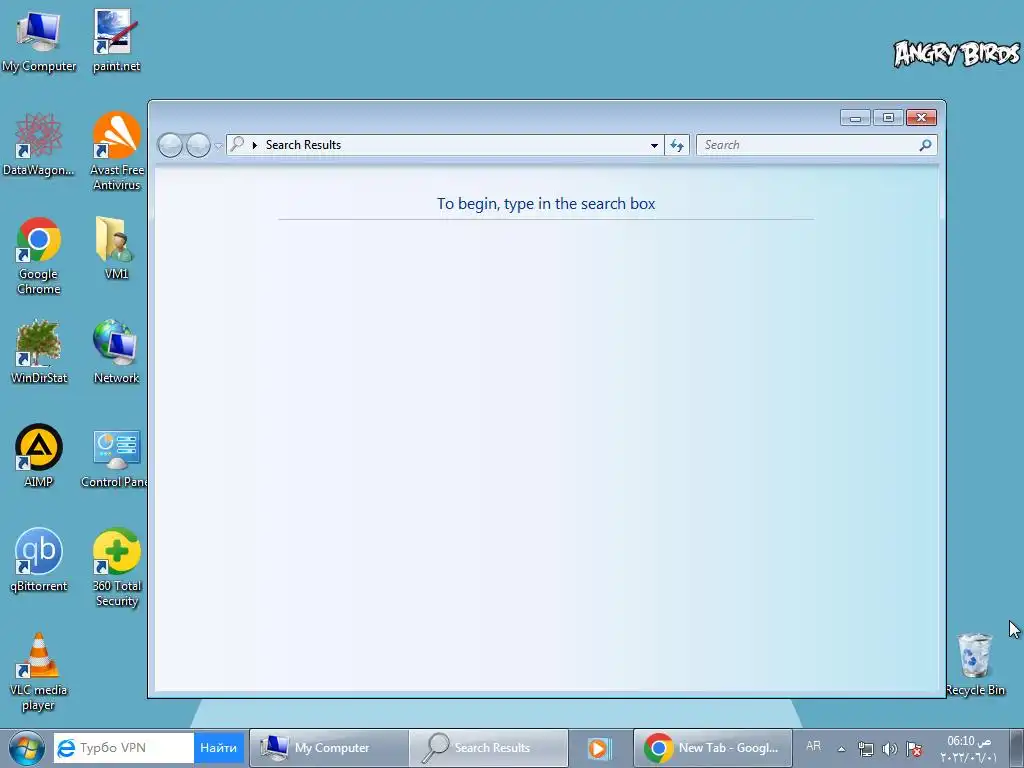This screenshot has width=1024, height=768.
Task: Click the Forward navigation button in Search Results
Action: coord(198,145)
